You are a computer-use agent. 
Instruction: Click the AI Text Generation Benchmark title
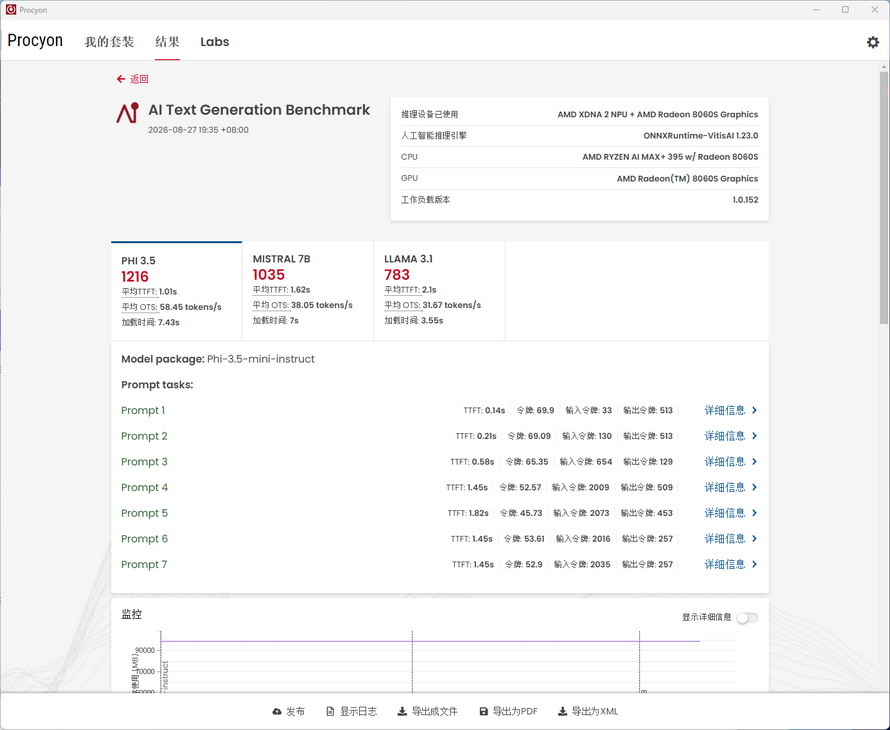pos(259,110)
